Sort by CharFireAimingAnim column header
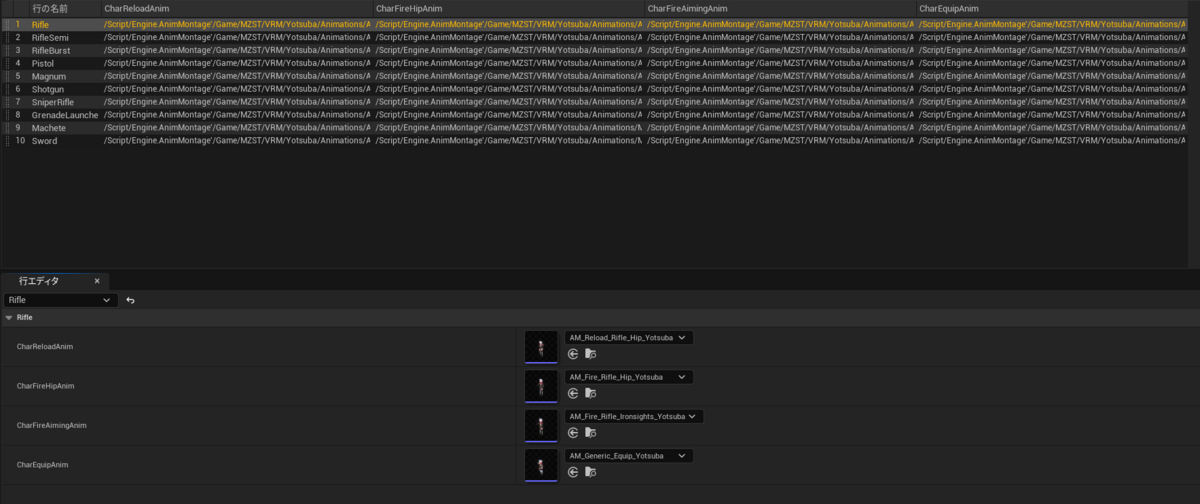This screenshot has height=504, width=1200. [x=779, y=8]
